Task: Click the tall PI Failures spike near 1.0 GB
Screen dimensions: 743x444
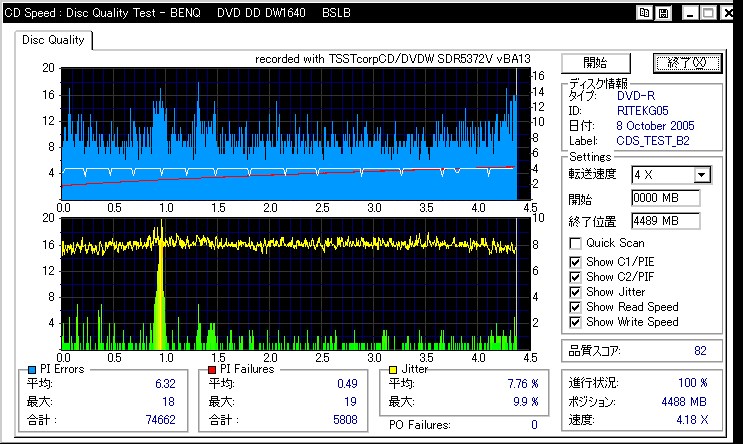Action: [x=161, y=284]
